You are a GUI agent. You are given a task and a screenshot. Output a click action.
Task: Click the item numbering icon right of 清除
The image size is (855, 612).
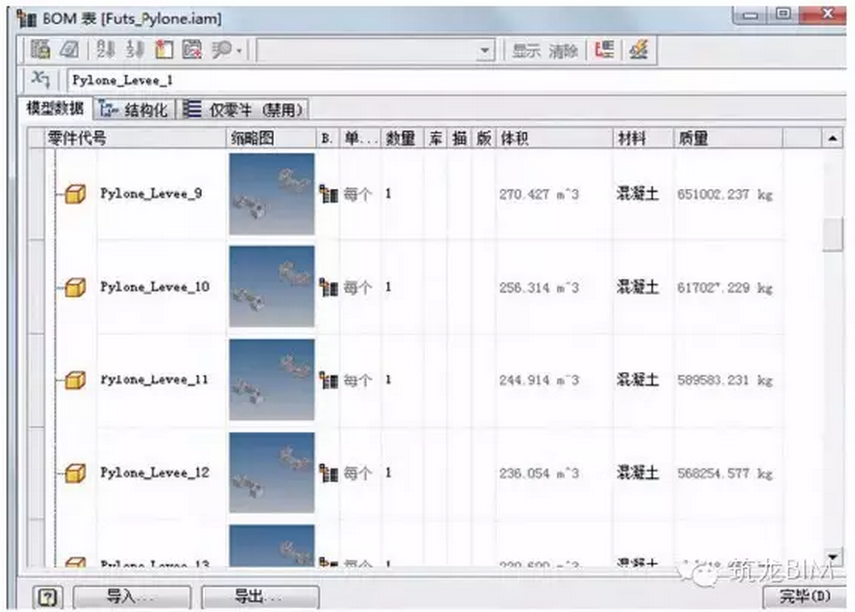[605, 50]
